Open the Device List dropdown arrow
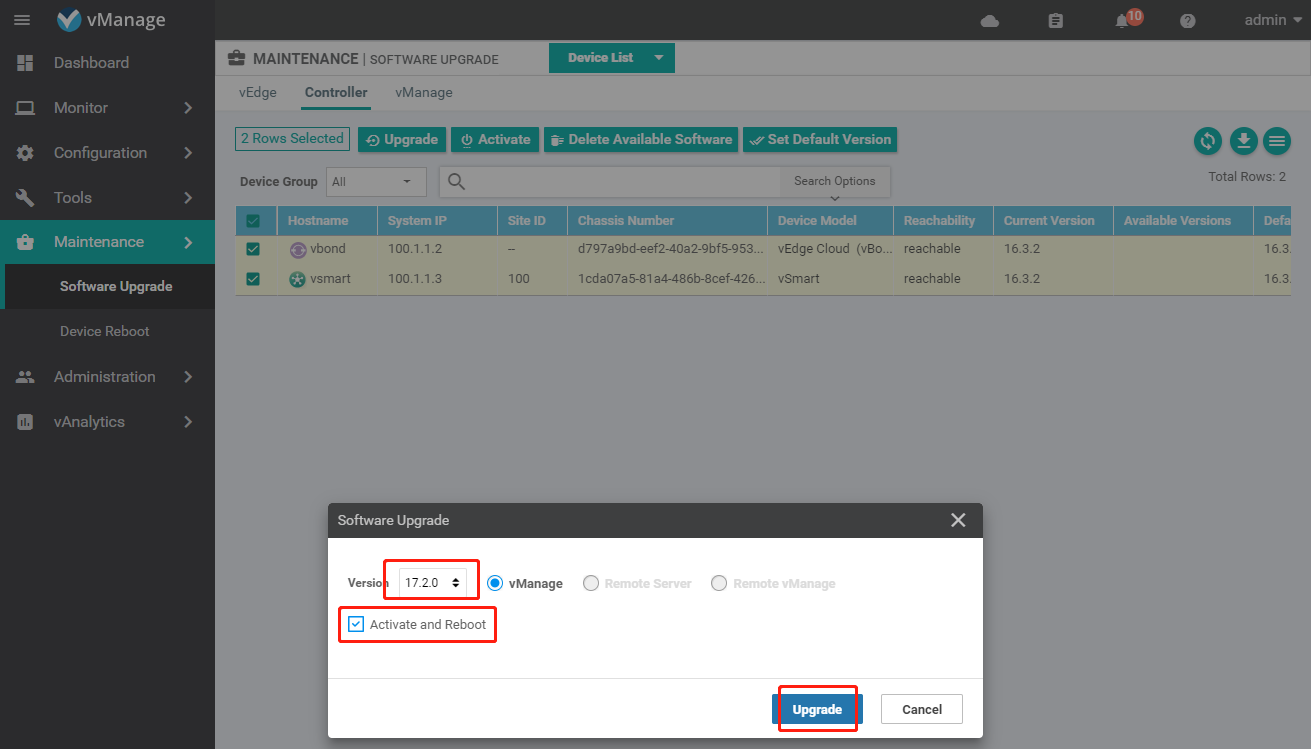The image size is (1311, 749). pyautogui.click(x=659, y=58)
